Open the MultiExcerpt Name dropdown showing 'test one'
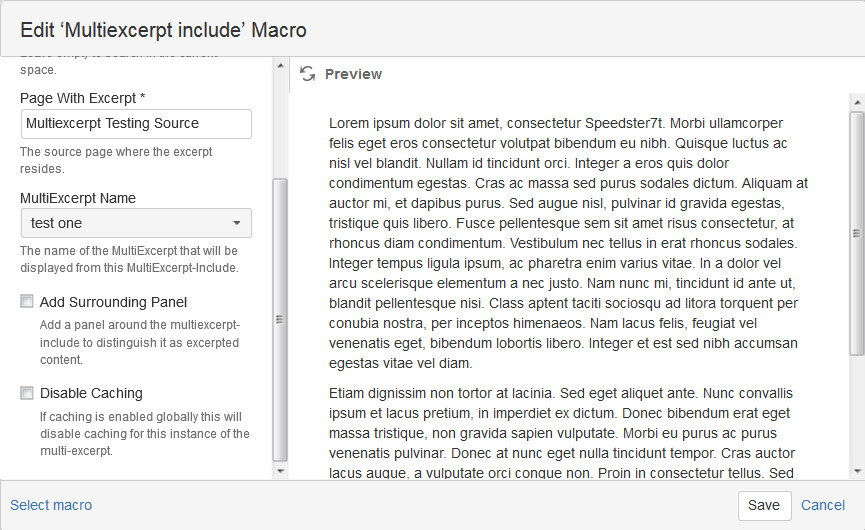 click(x=136, y=223)
